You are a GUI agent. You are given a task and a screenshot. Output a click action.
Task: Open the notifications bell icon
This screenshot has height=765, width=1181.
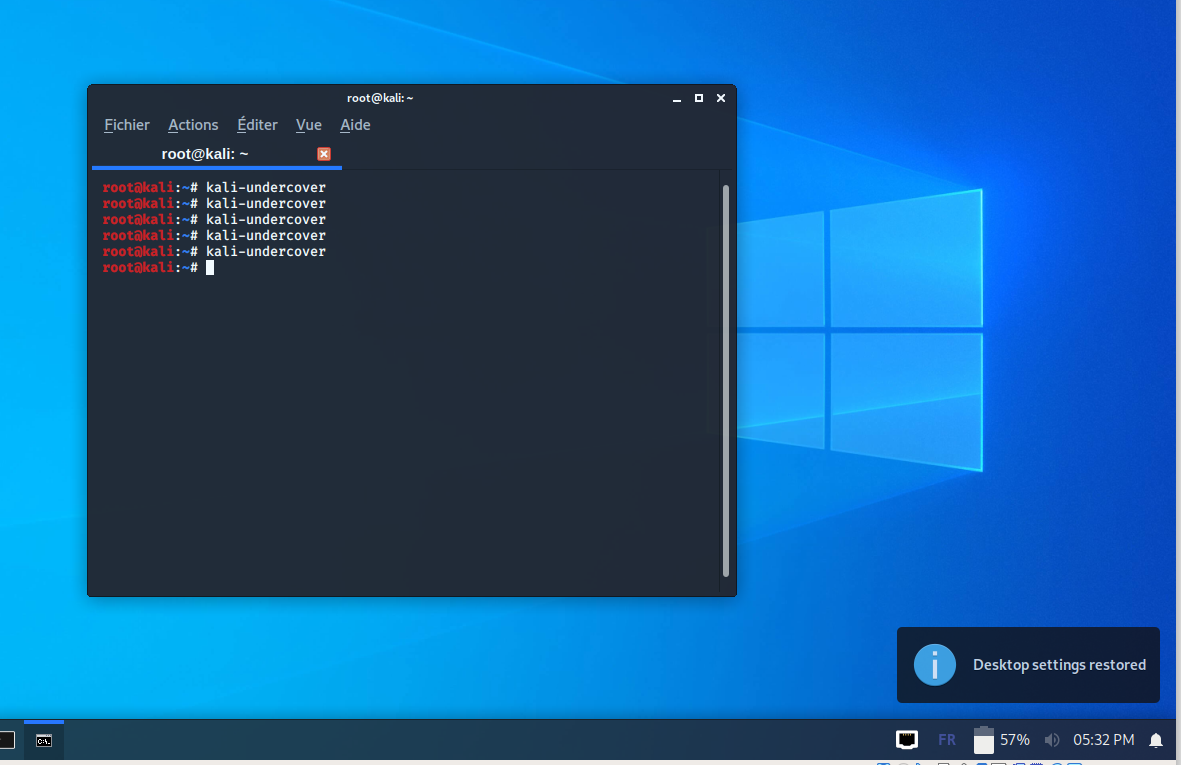(x=1155, y=741)
